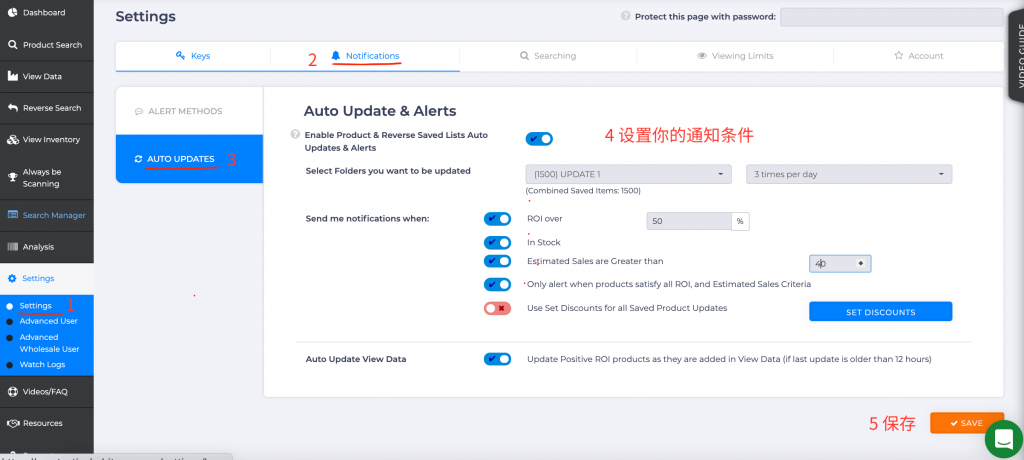Image resolution: width=1024 pixels, height=460 pixels.
Task: Click the View Inventory binoculars icon
Action: point(12,140)
